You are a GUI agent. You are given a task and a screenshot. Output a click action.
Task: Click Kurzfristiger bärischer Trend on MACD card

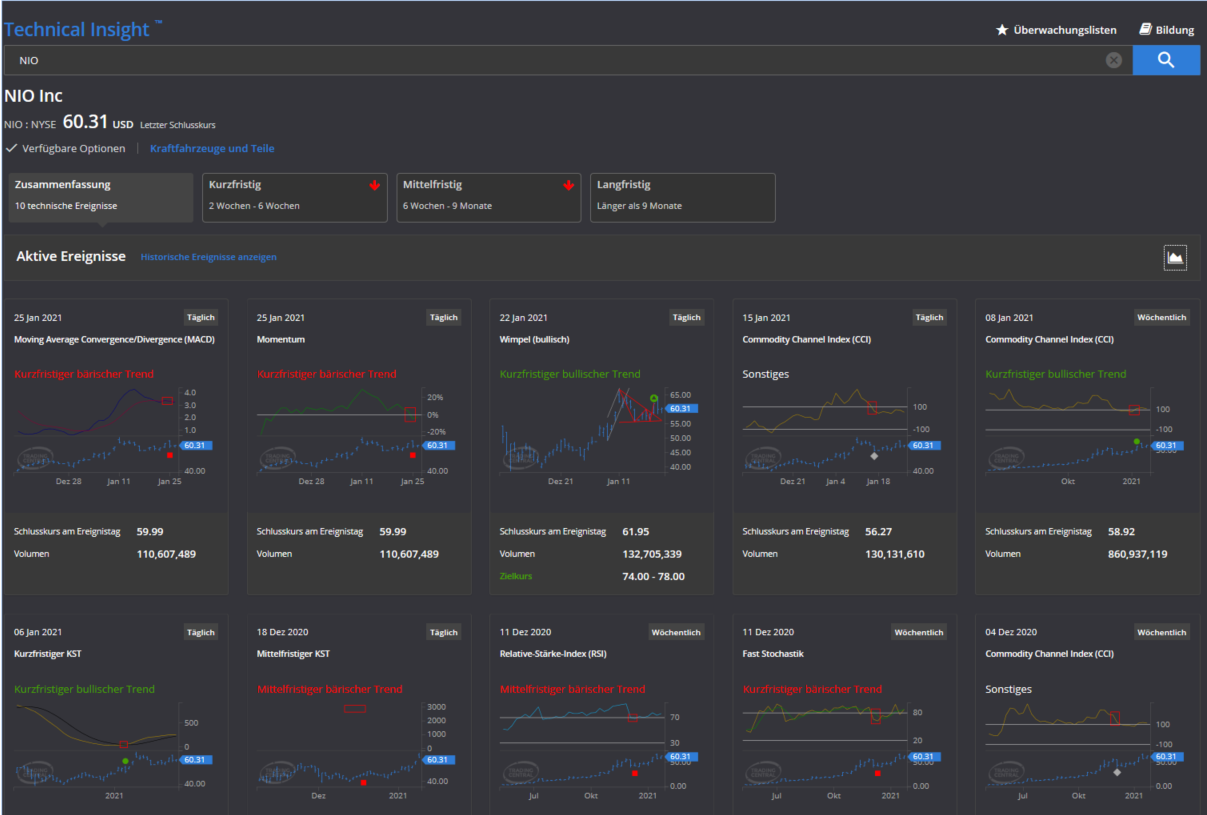tap(84, 374)
